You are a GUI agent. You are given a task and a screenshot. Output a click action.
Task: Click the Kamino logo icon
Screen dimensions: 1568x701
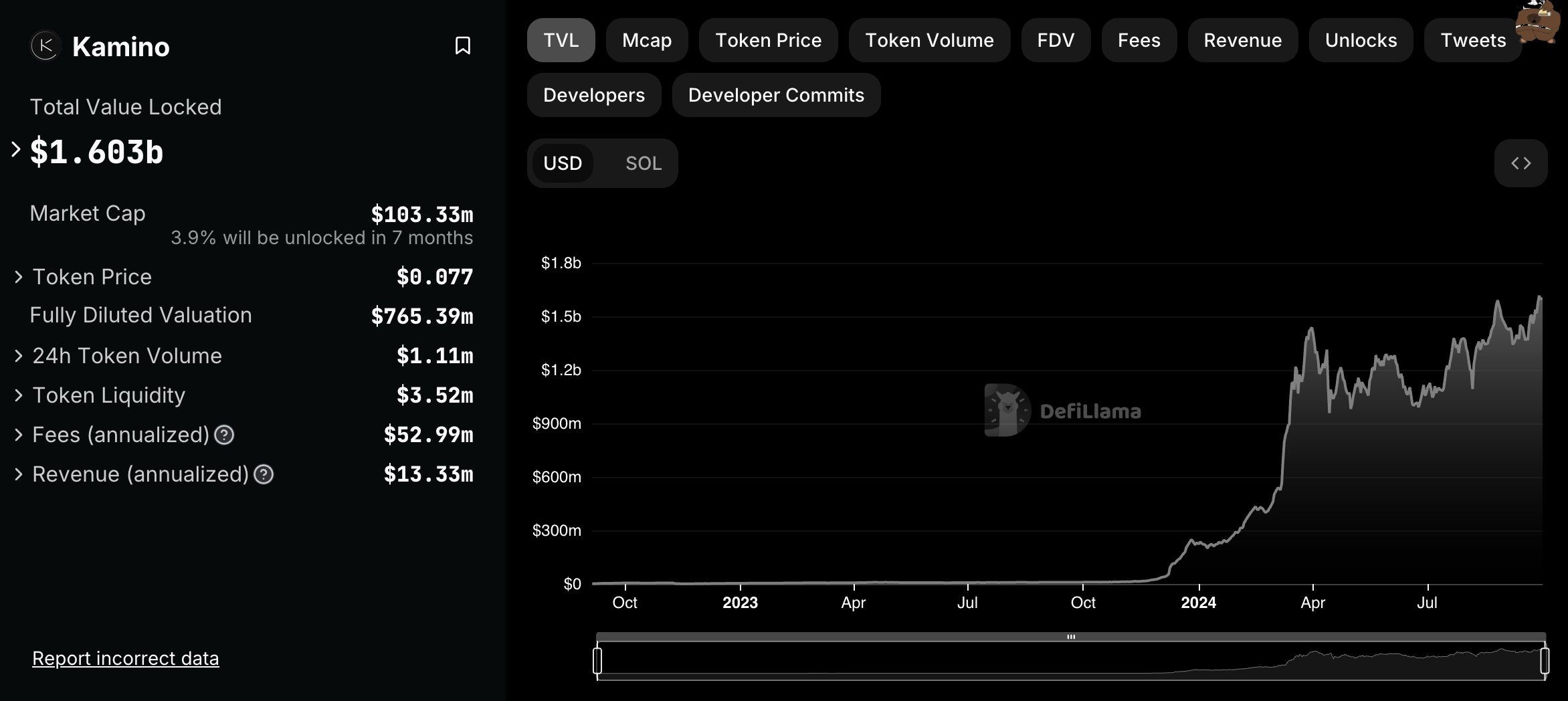pyautogui.click(x=45, y=46)
